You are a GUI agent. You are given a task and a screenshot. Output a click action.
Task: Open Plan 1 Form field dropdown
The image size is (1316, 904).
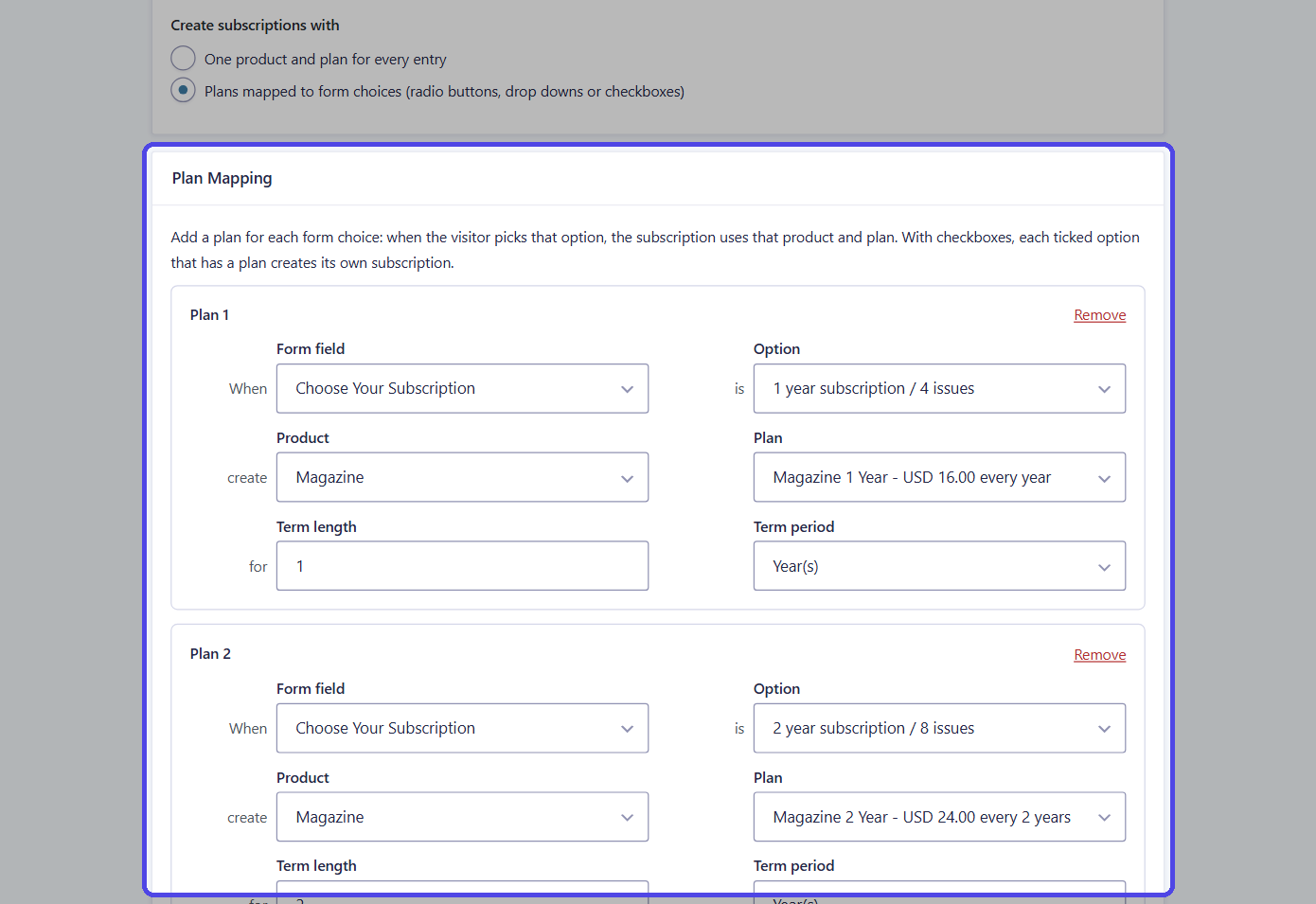click(x=462, y=388)
